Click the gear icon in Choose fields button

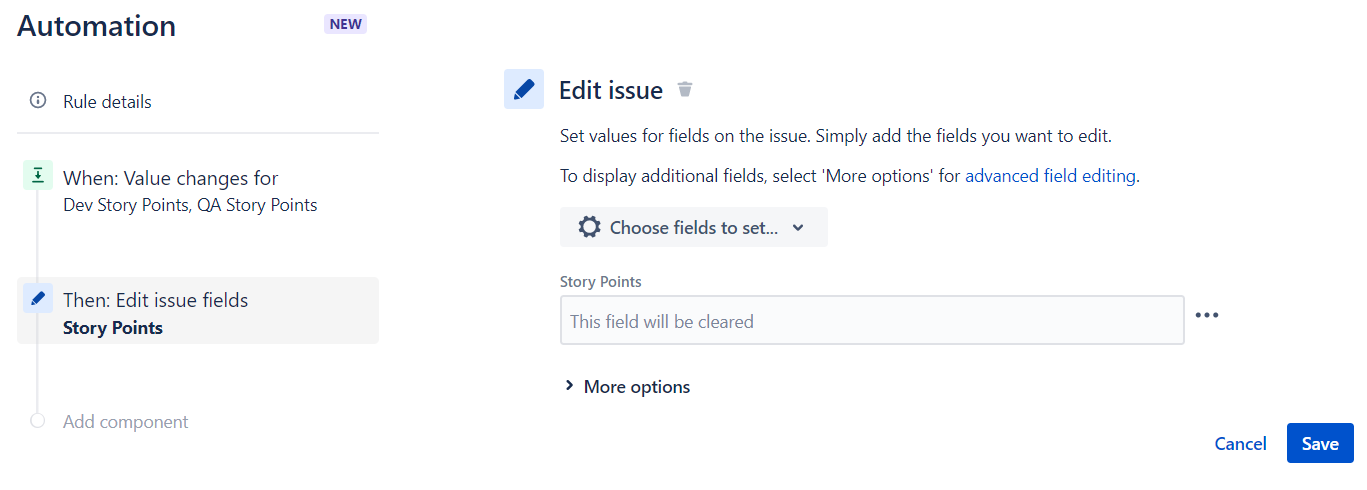(590, 227)
